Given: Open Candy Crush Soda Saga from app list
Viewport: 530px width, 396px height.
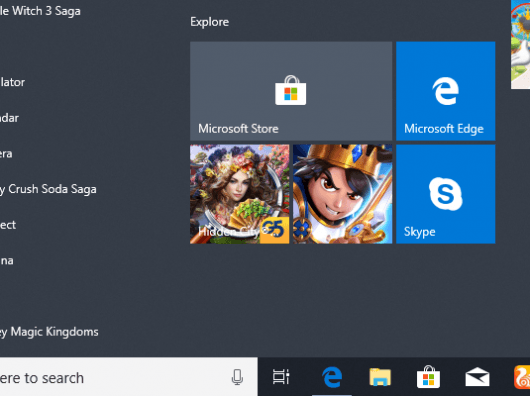Looking at the screenshot, I should tap(48, 189).
